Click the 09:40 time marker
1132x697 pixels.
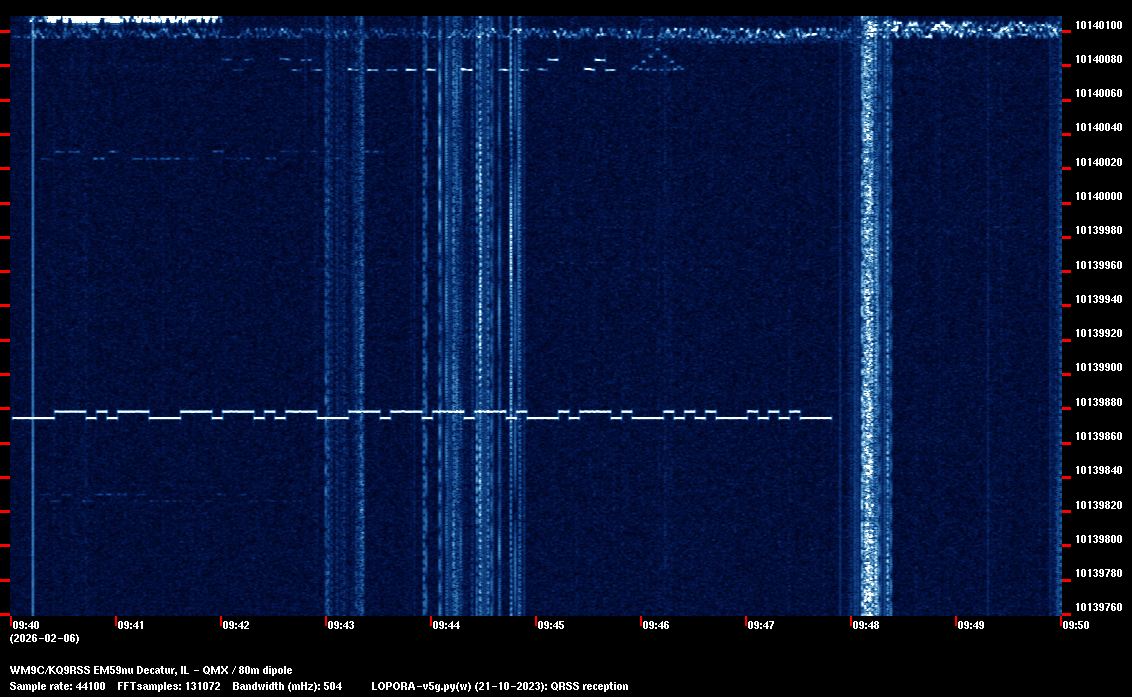coord(25,625)
